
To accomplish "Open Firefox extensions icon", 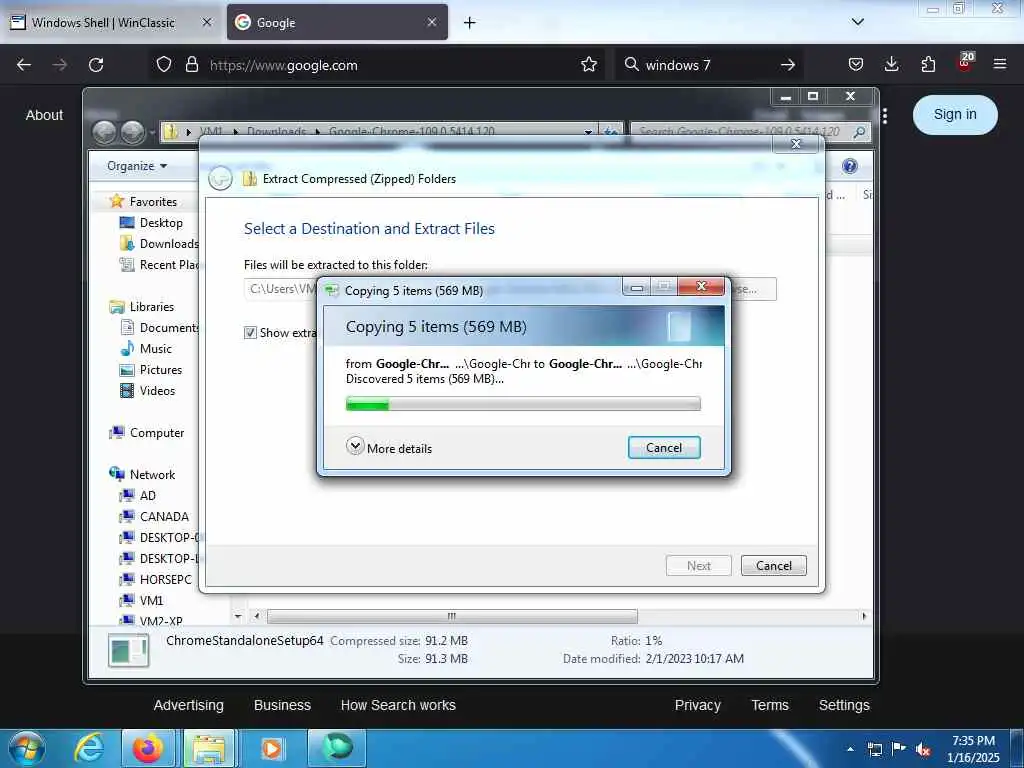I will (x=928, y=65).
